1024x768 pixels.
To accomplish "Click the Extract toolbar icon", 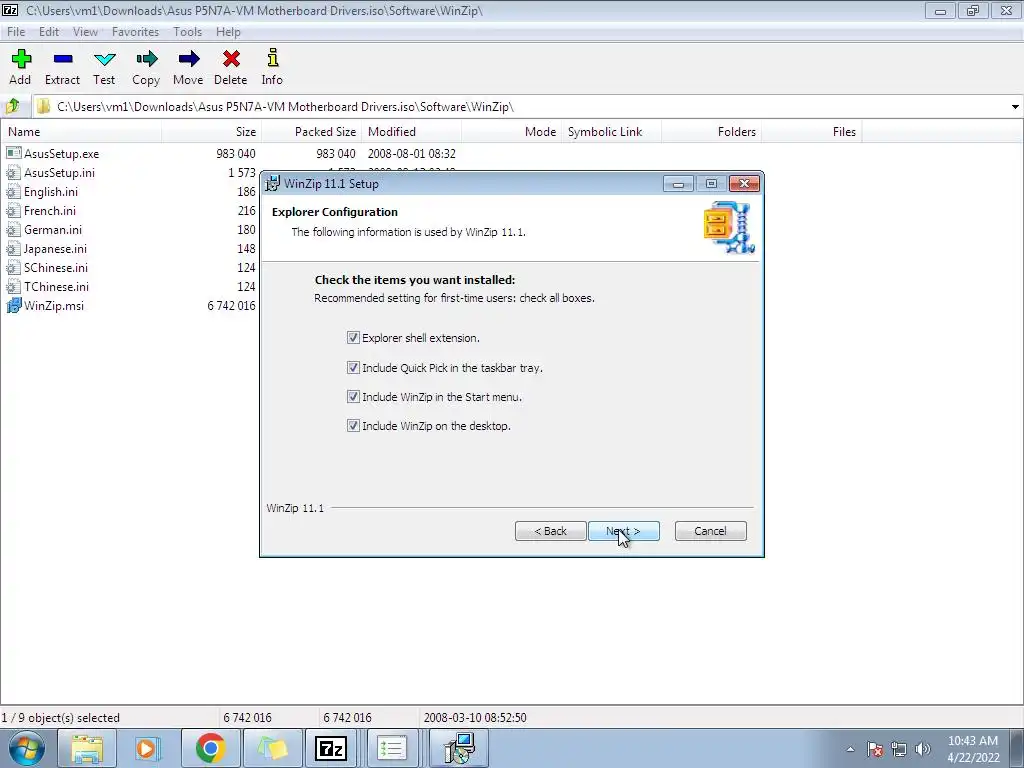I will 63,59.
